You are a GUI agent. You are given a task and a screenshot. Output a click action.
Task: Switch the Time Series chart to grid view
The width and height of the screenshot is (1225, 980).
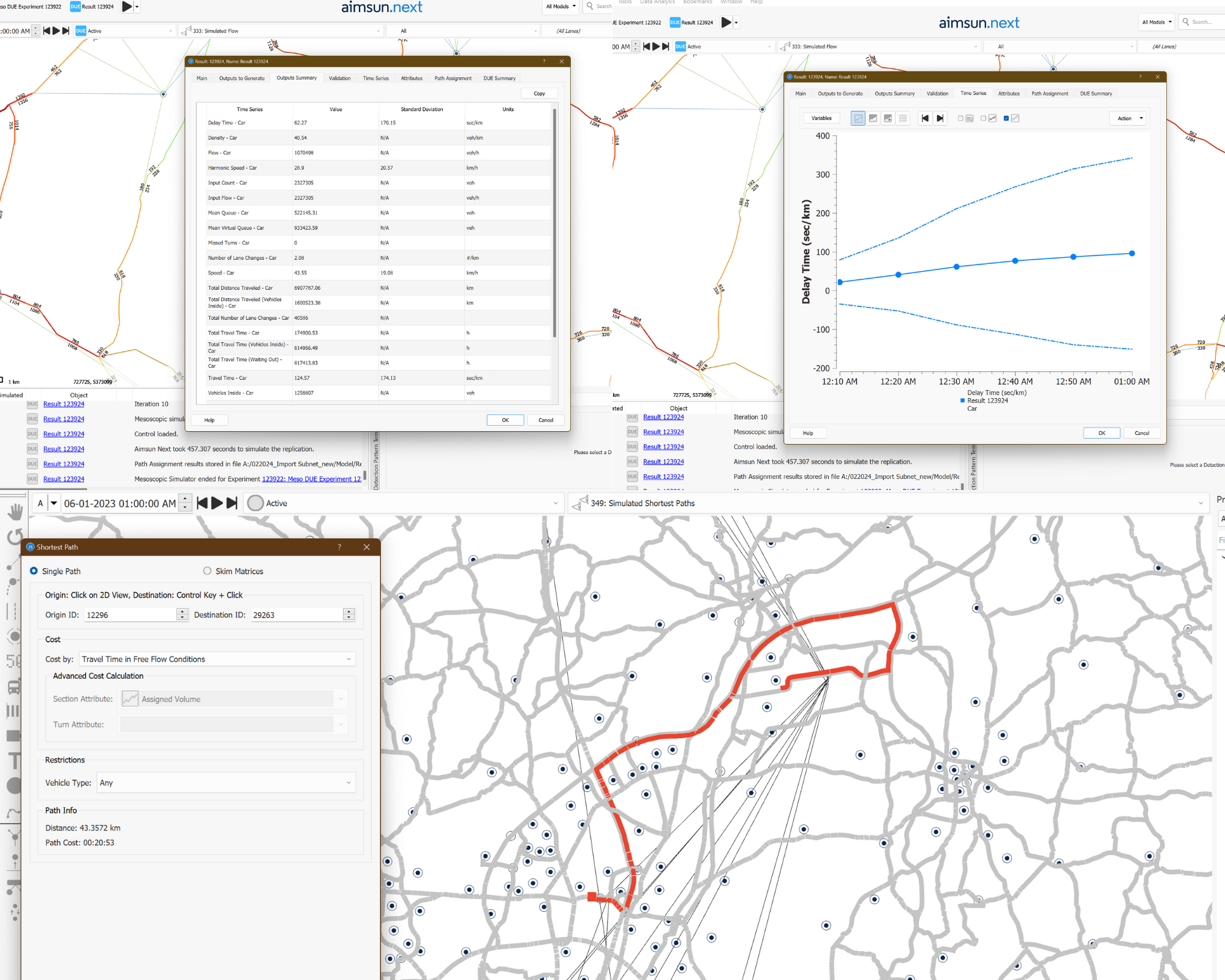point(902,118)
